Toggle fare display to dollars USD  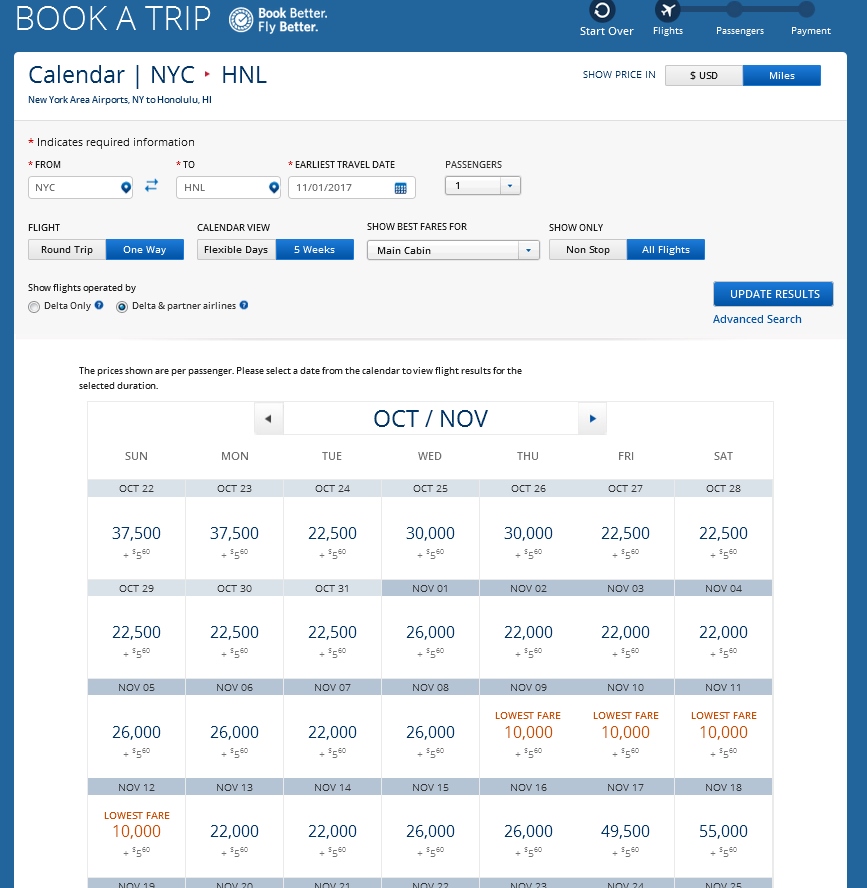[x=704, y=75]
